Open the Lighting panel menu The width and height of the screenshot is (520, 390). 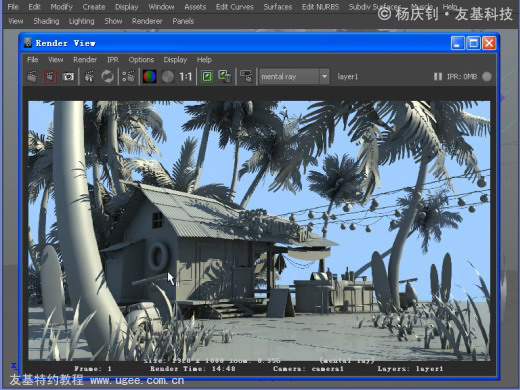(x=82, y=21)
